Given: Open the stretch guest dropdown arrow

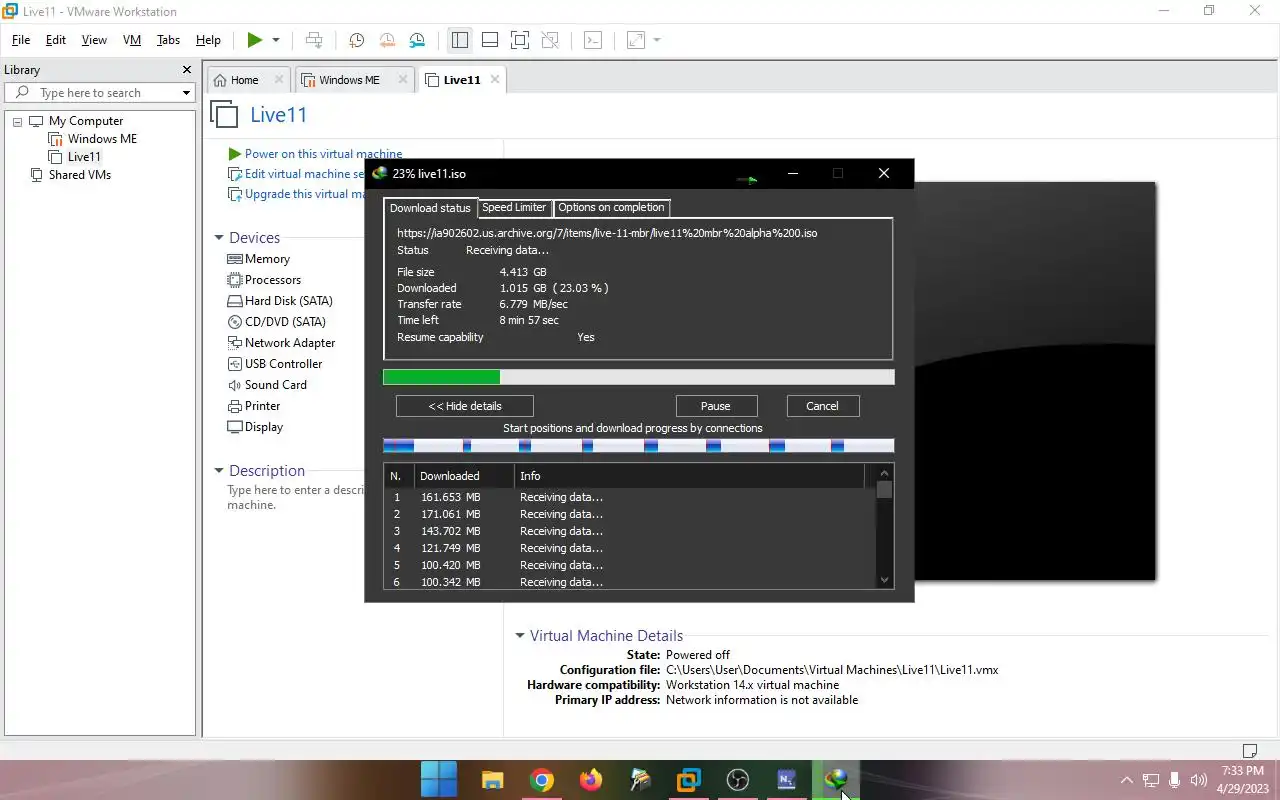Looking at the screenshot, I should click(x=657, y=40).
